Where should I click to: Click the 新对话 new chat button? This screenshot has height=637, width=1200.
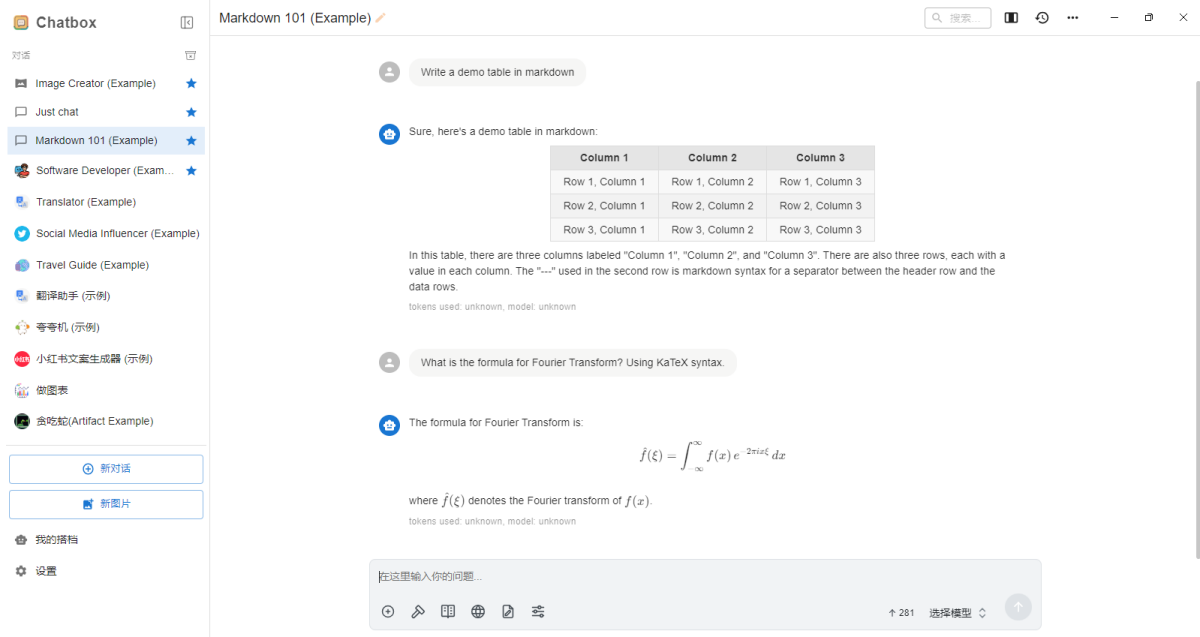point(106,469)
